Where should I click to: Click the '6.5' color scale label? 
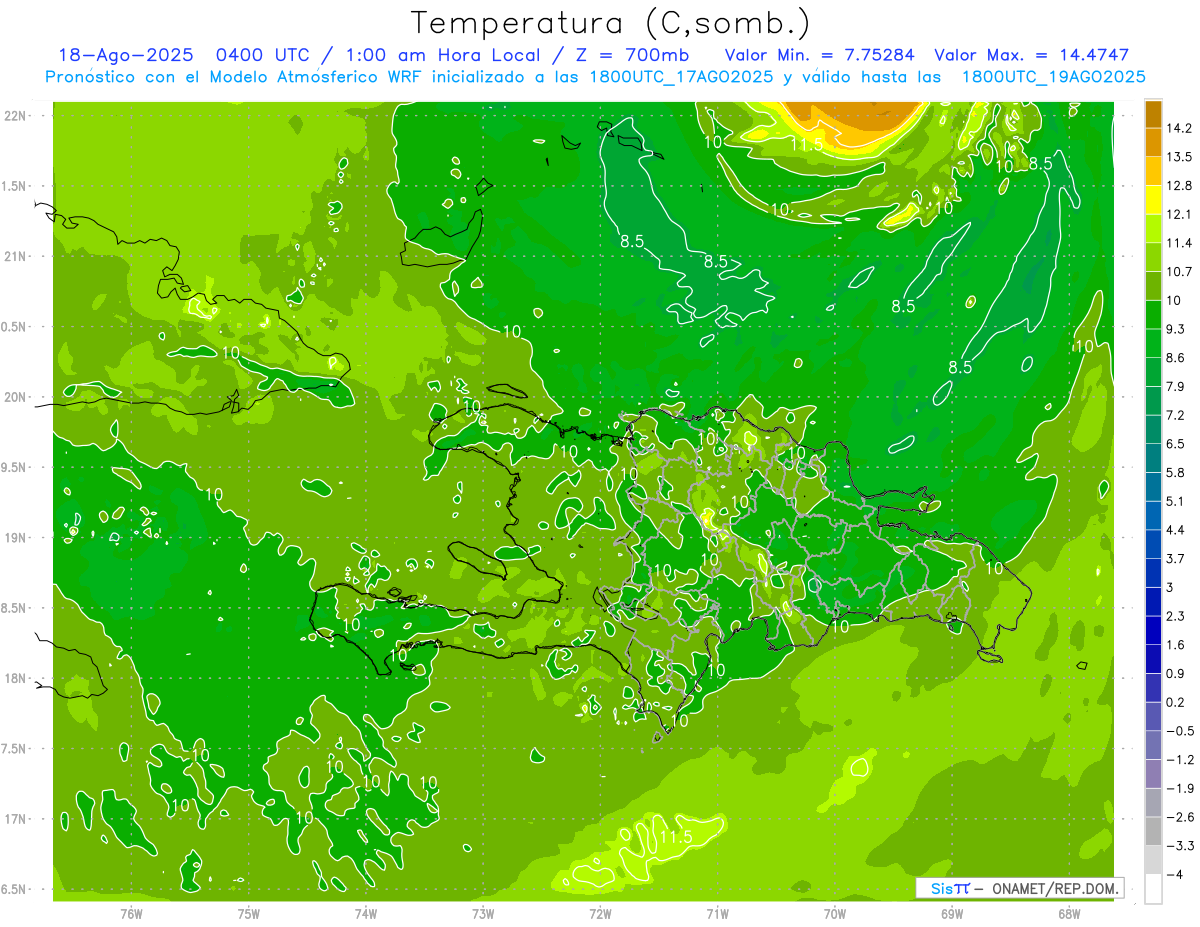point(1176,444)
